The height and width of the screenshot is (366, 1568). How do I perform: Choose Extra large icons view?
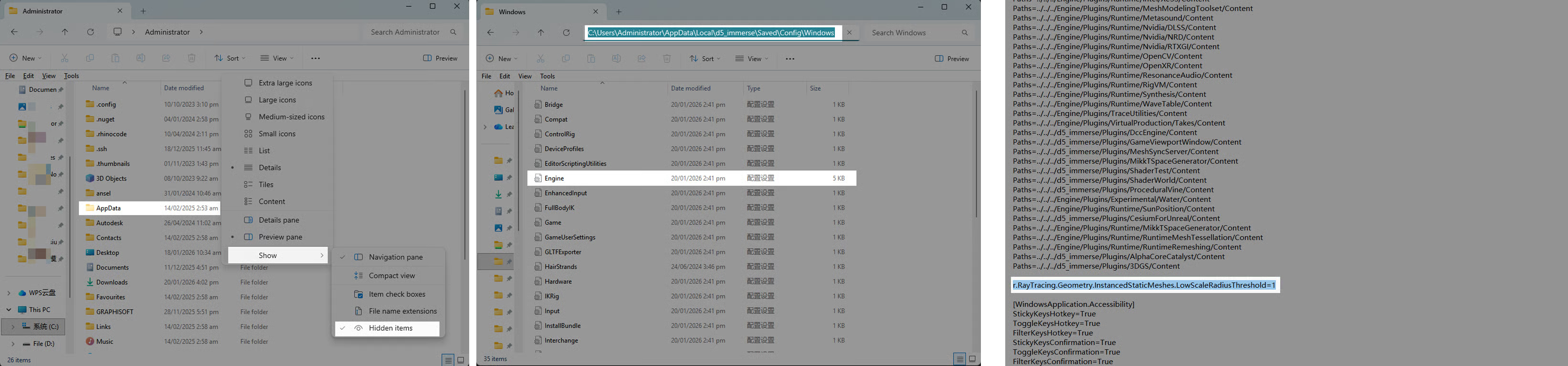[278, 83]
